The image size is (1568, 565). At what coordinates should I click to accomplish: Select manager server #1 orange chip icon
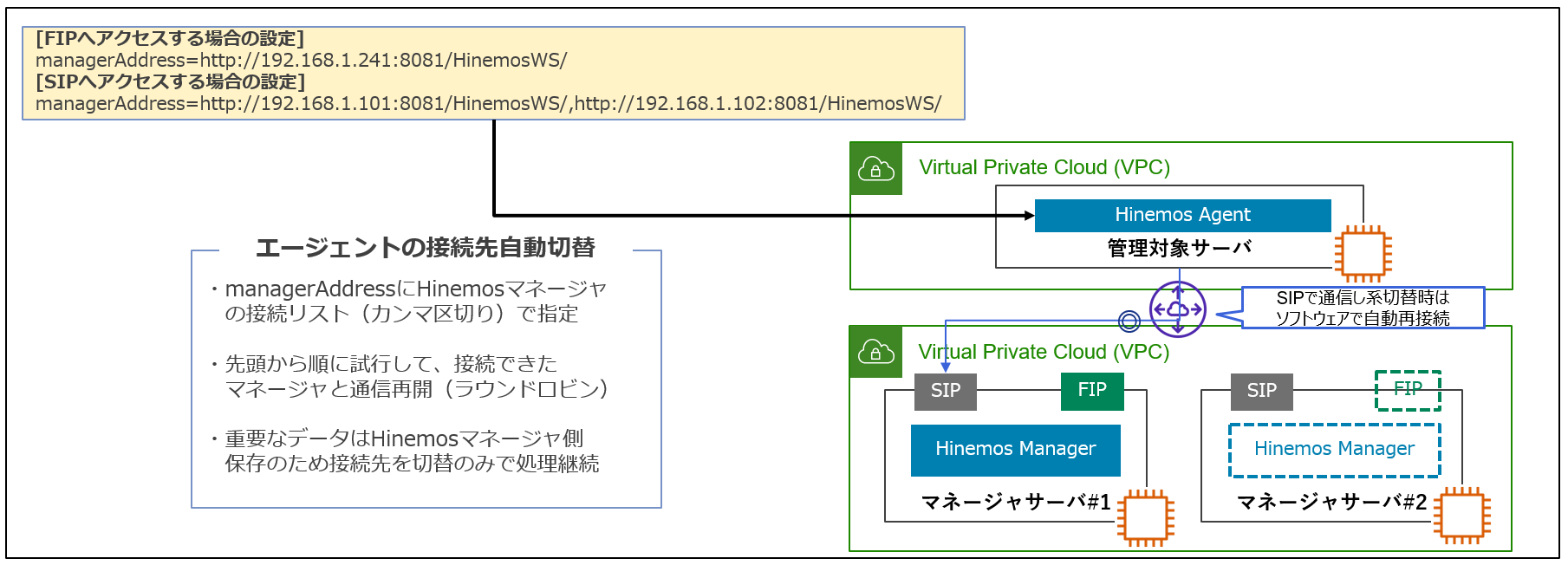[x=1146, y=517]
